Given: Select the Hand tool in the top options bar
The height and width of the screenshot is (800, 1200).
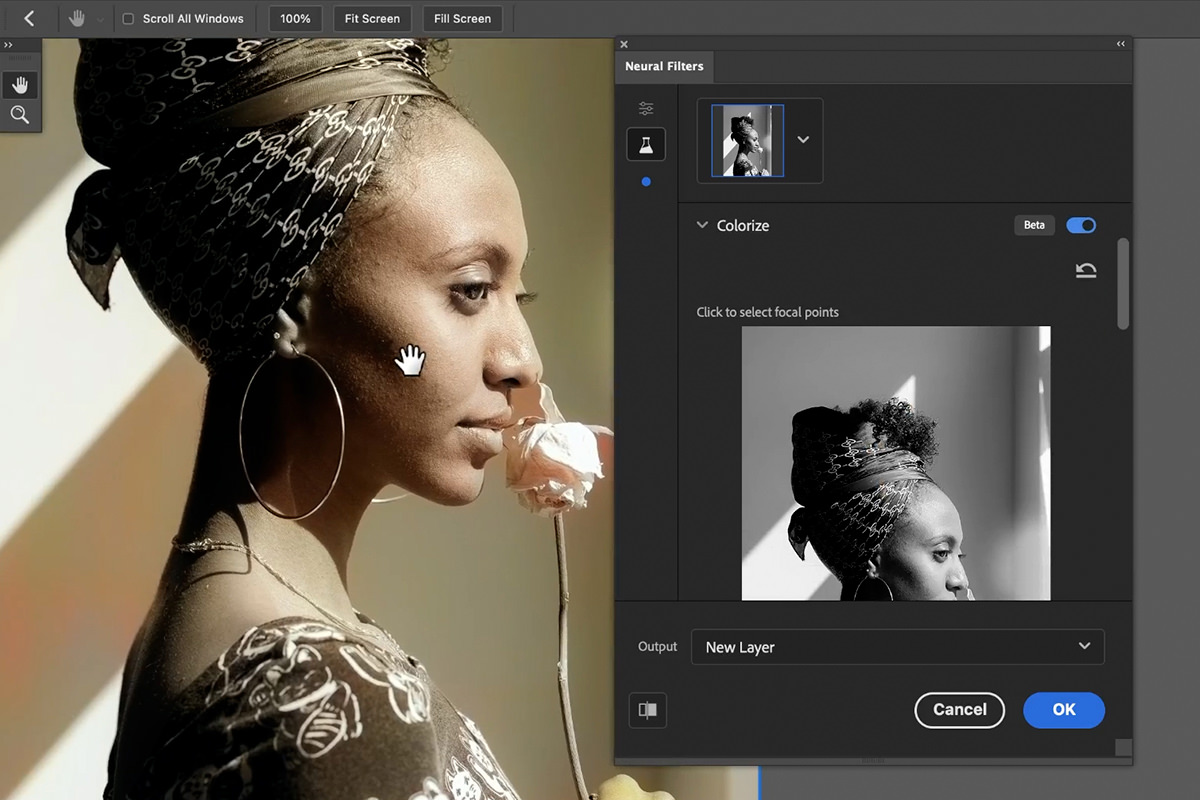Looking at the screenshot, I should pyautogui.click(x=76, y=17).
